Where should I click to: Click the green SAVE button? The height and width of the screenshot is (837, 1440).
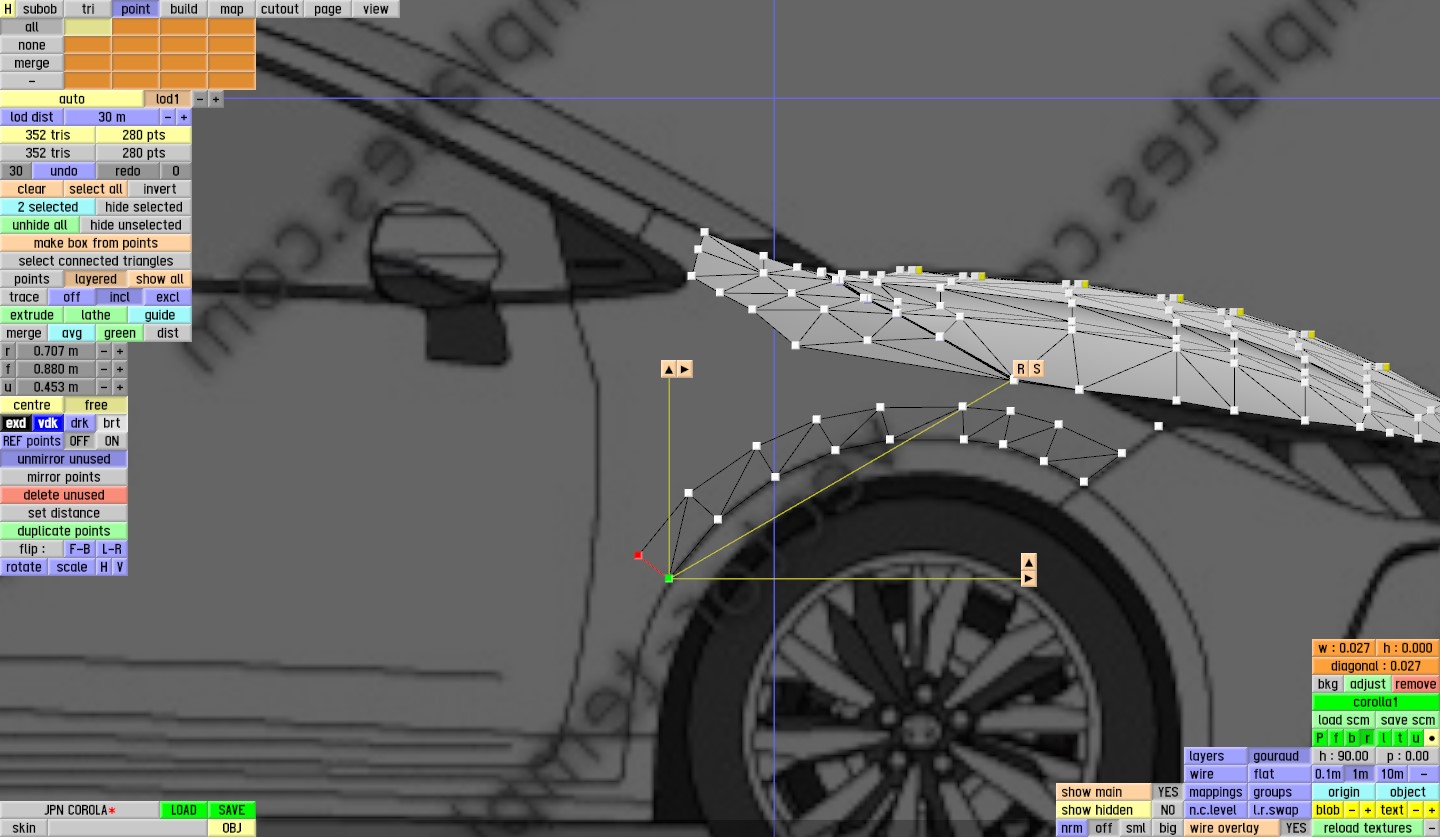coord(232,810)
